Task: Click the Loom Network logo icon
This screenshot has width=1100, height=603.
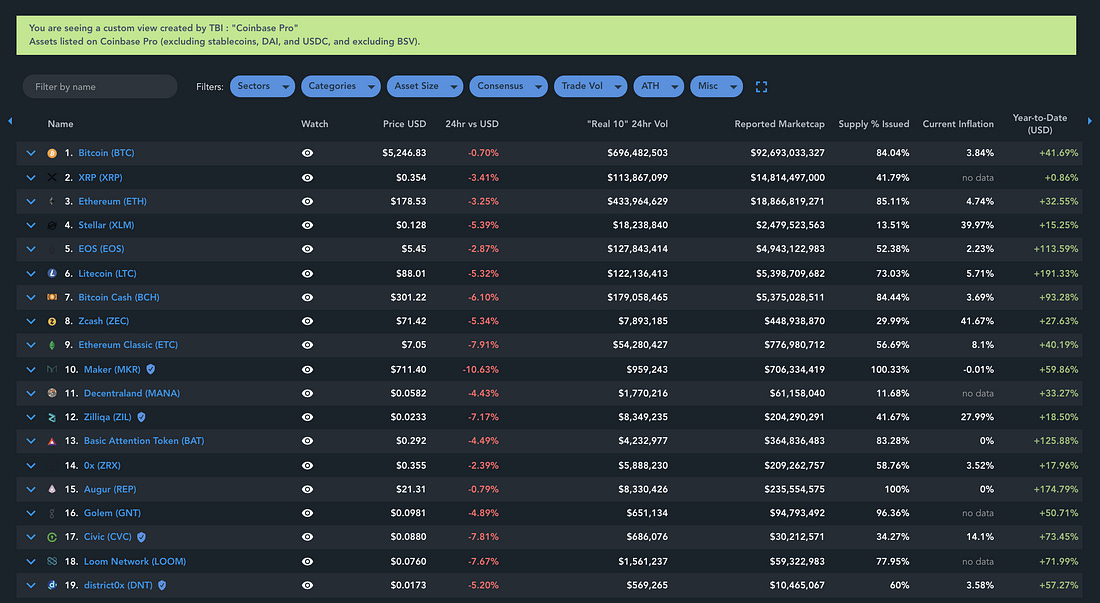Action: click(52, 562)
